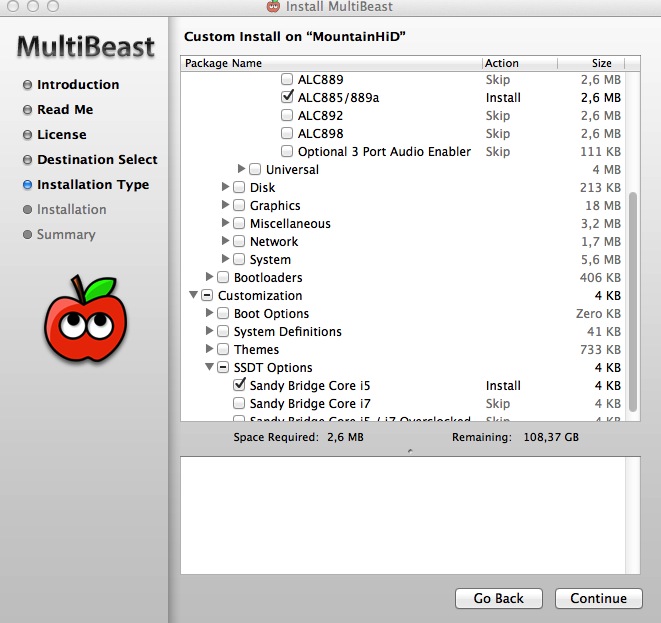Expand the Miscellaneous group triangle
661x623 pixels.
pos(226,223)
